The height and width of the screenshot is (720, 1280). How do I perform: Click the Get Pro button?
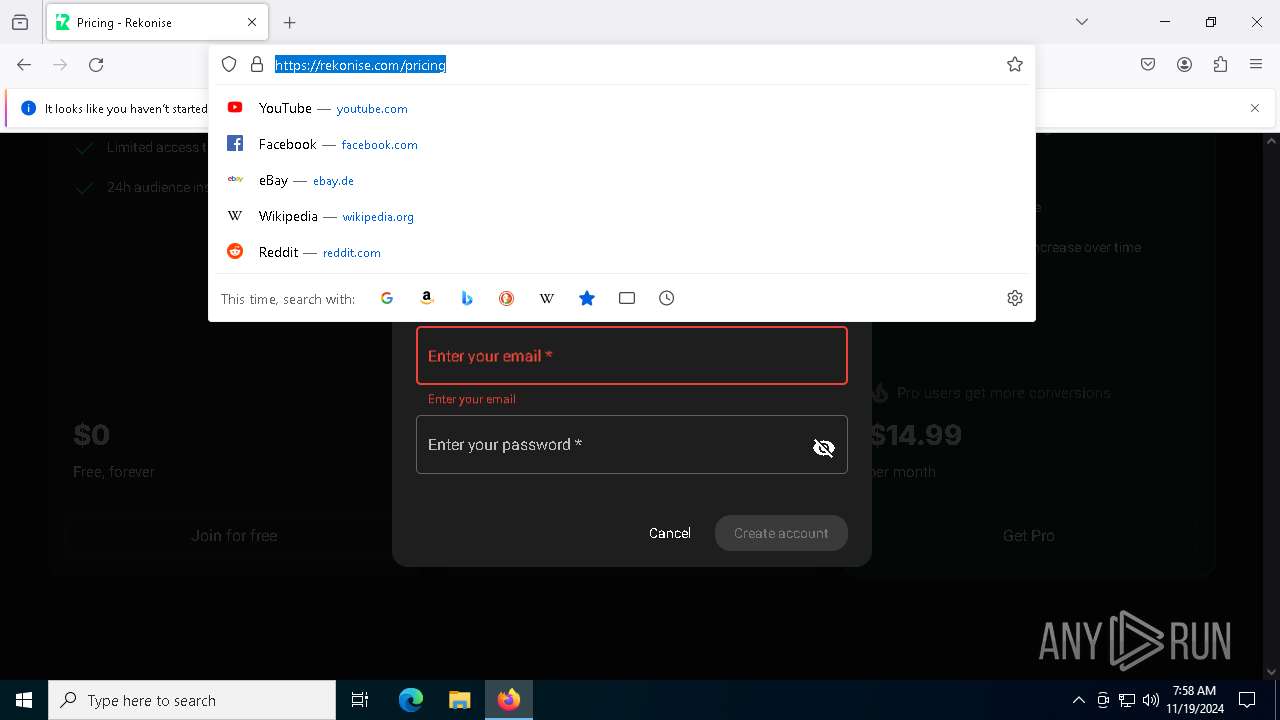[1029, 536]
